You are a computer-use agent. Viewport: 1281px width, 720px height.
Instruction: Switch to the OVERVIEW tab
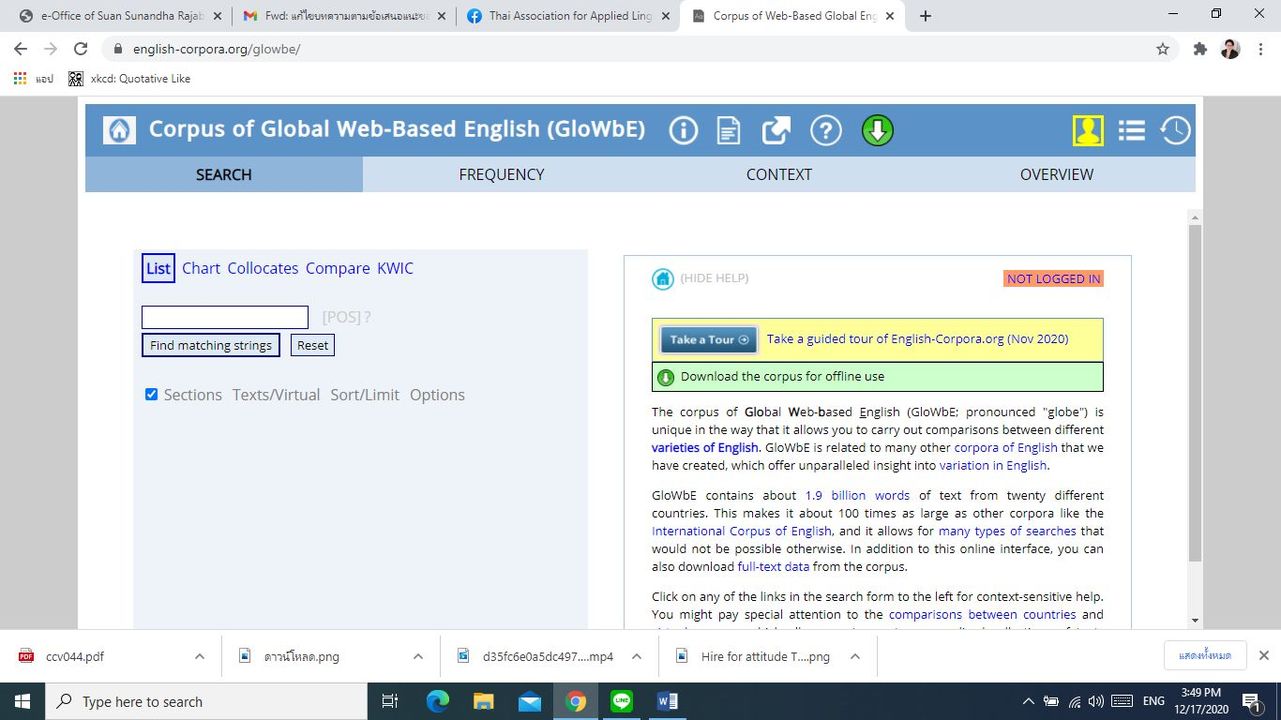click(x=1057, y=174)
